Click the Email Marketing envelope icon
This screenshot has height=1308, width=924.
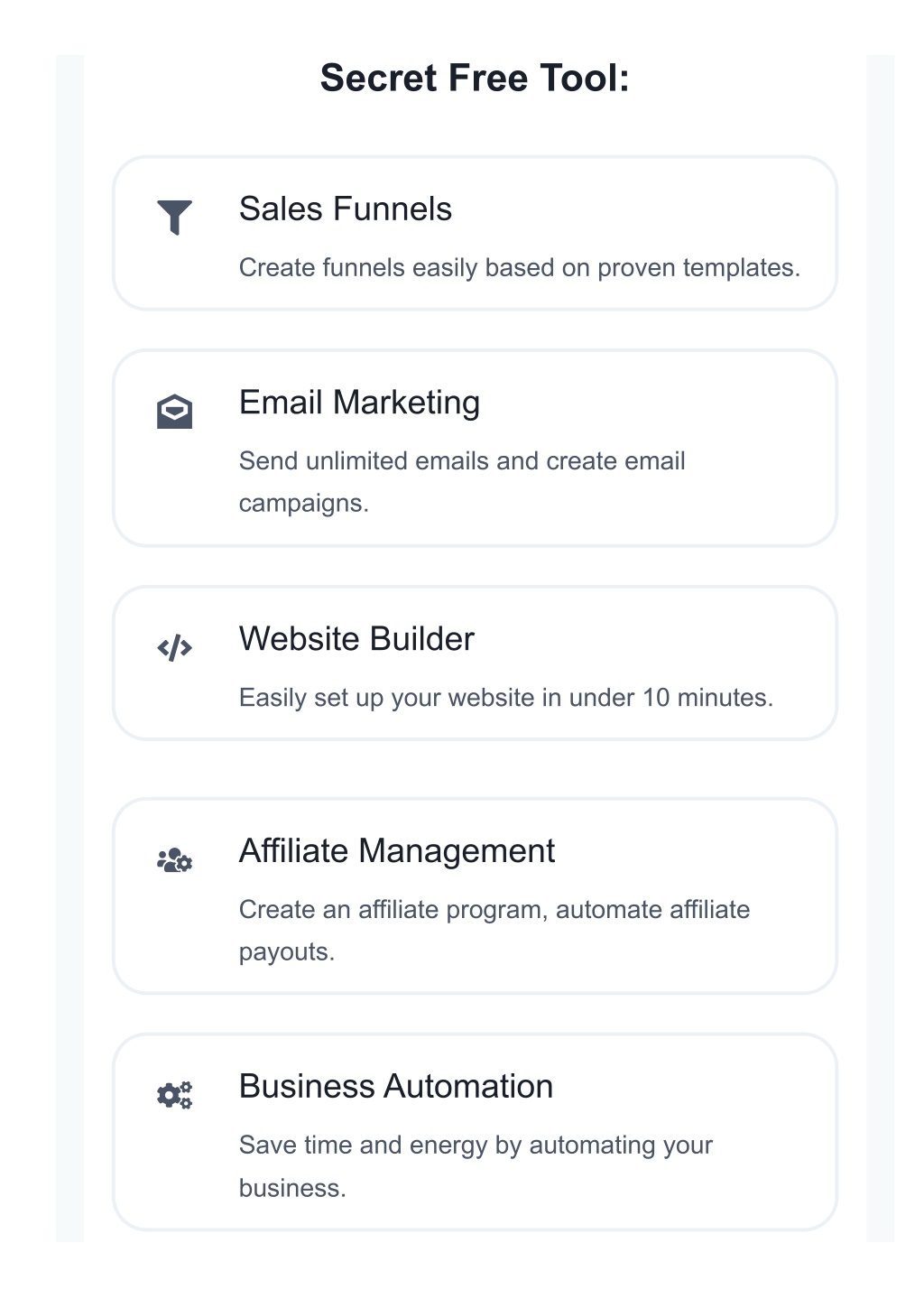click(174, 411)
